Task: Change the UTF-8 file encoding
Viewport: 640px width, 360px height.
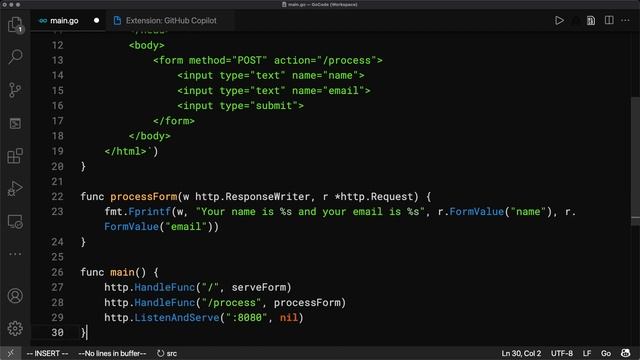Action: click(x=562, y=353)
